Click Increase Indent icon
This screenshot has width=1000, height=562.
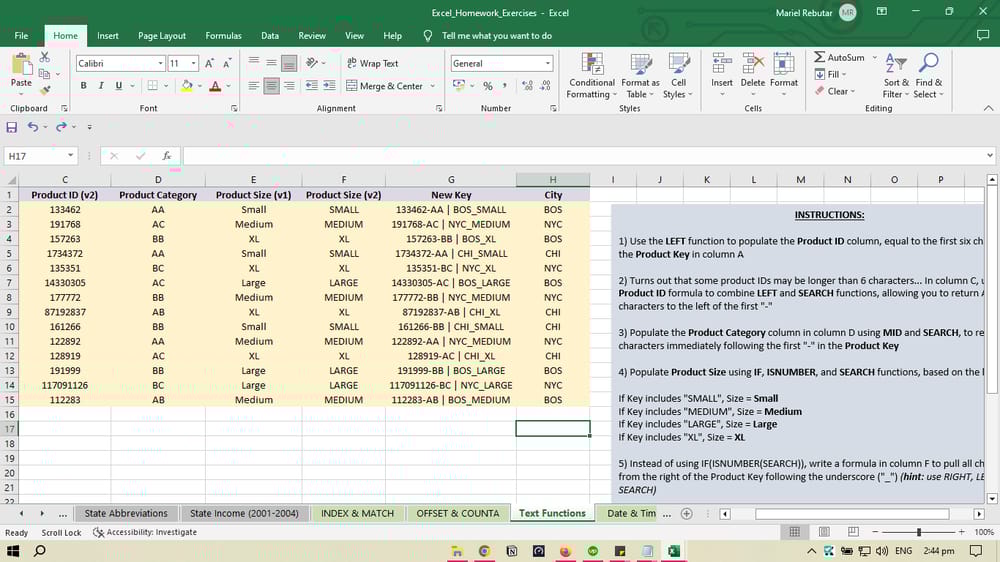point(329,85)
